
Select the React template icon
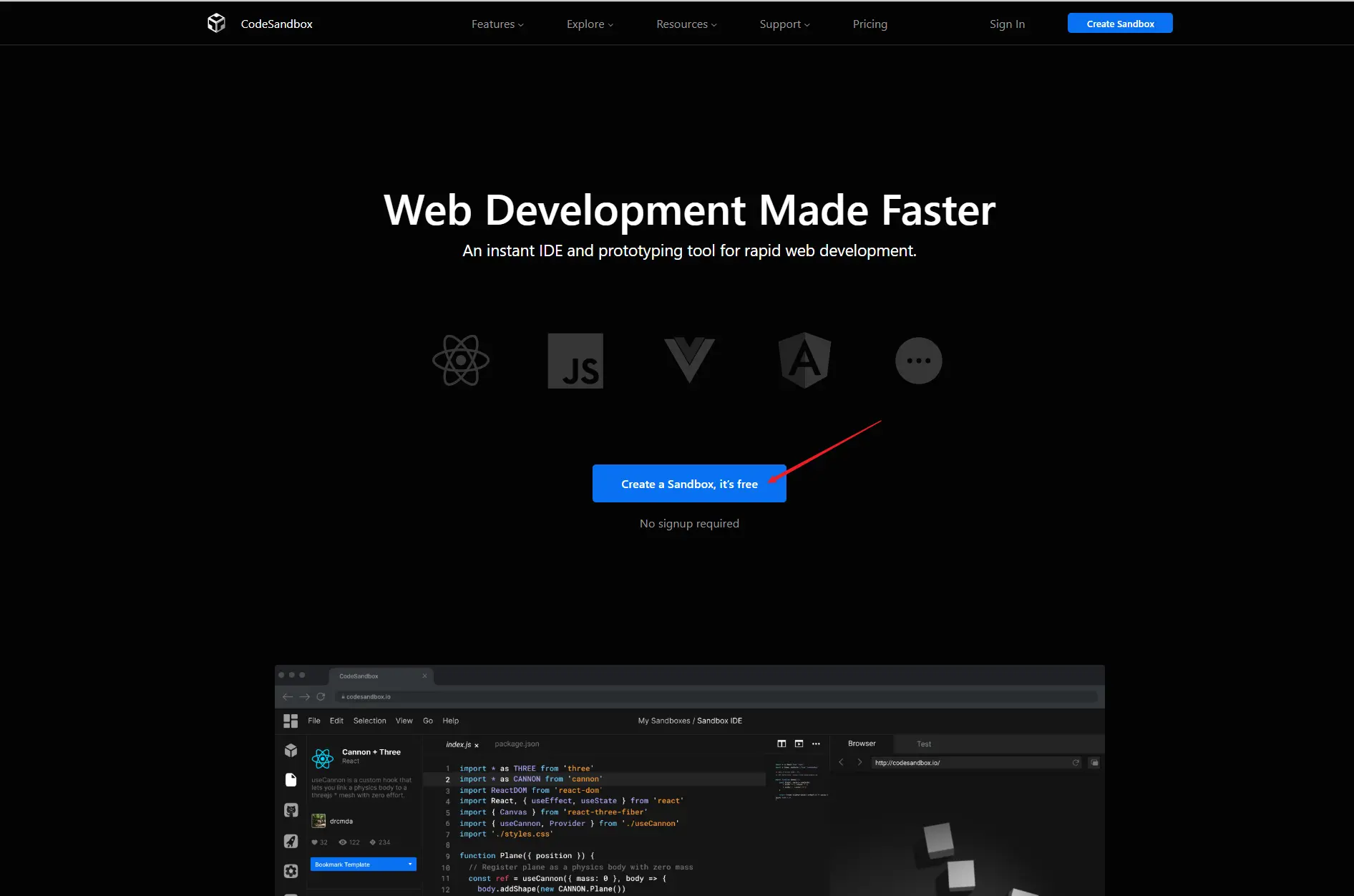461,361
